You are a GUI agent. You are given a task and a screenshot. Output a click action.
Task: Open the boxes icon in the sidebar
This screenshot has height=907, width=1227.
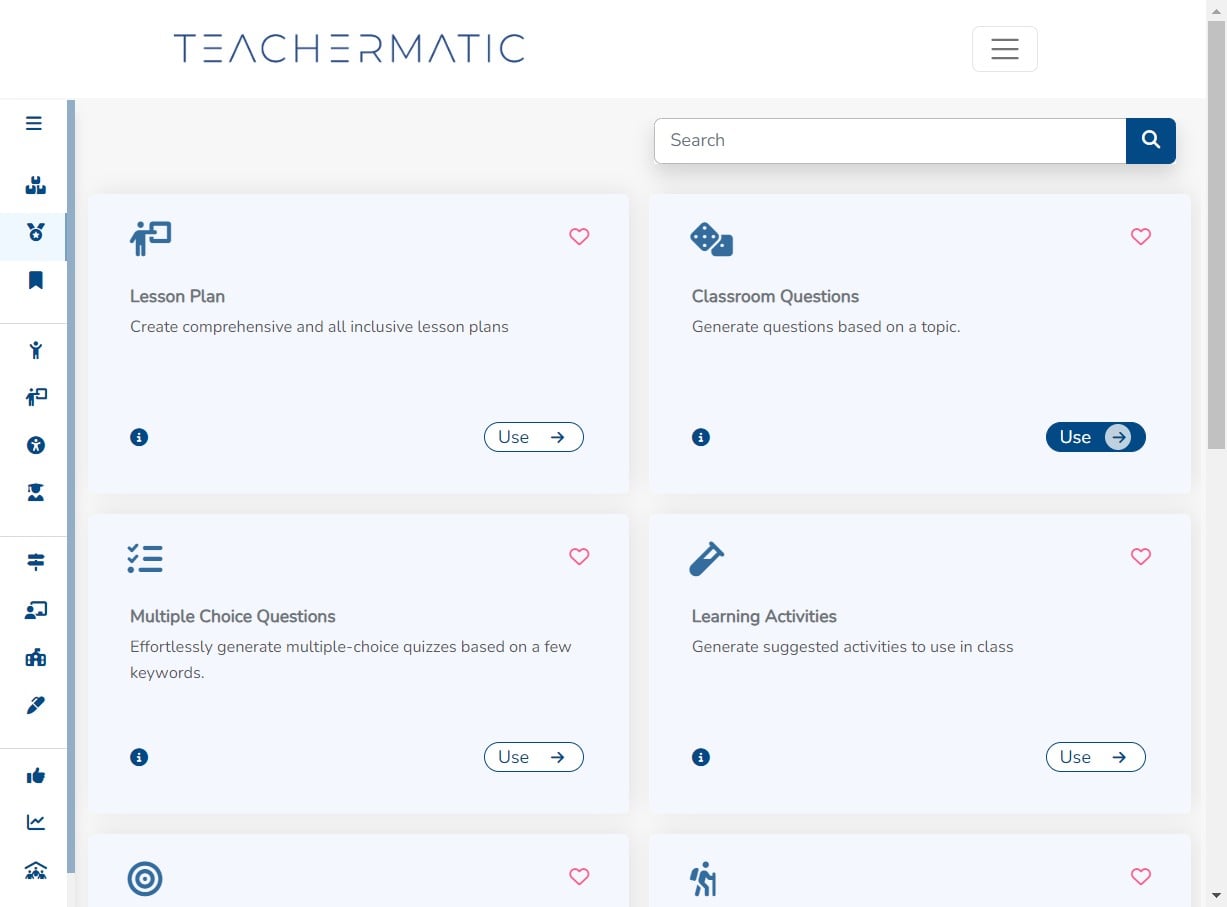(x=36, y=186)
